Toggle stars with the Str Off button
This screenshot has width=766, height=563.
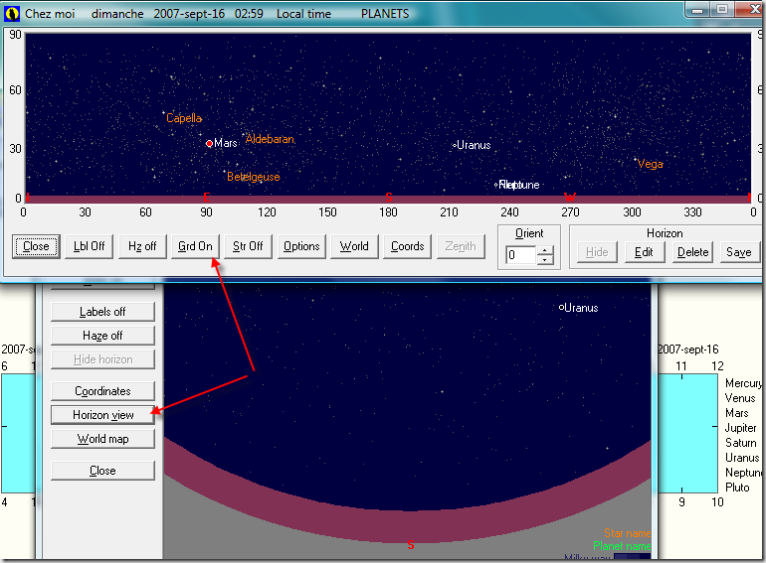(x=247, y=247)
